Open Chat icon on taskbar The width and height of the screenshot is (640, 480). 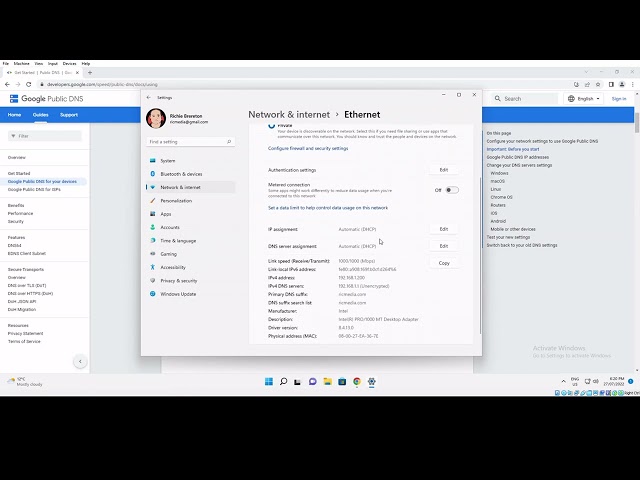click(x=313, y=381)
